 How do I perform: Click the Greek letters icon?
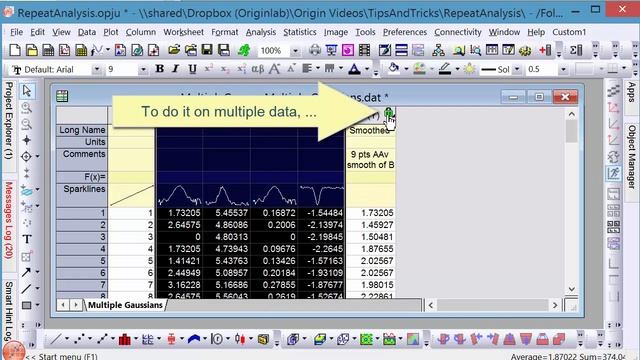[258, 69]
